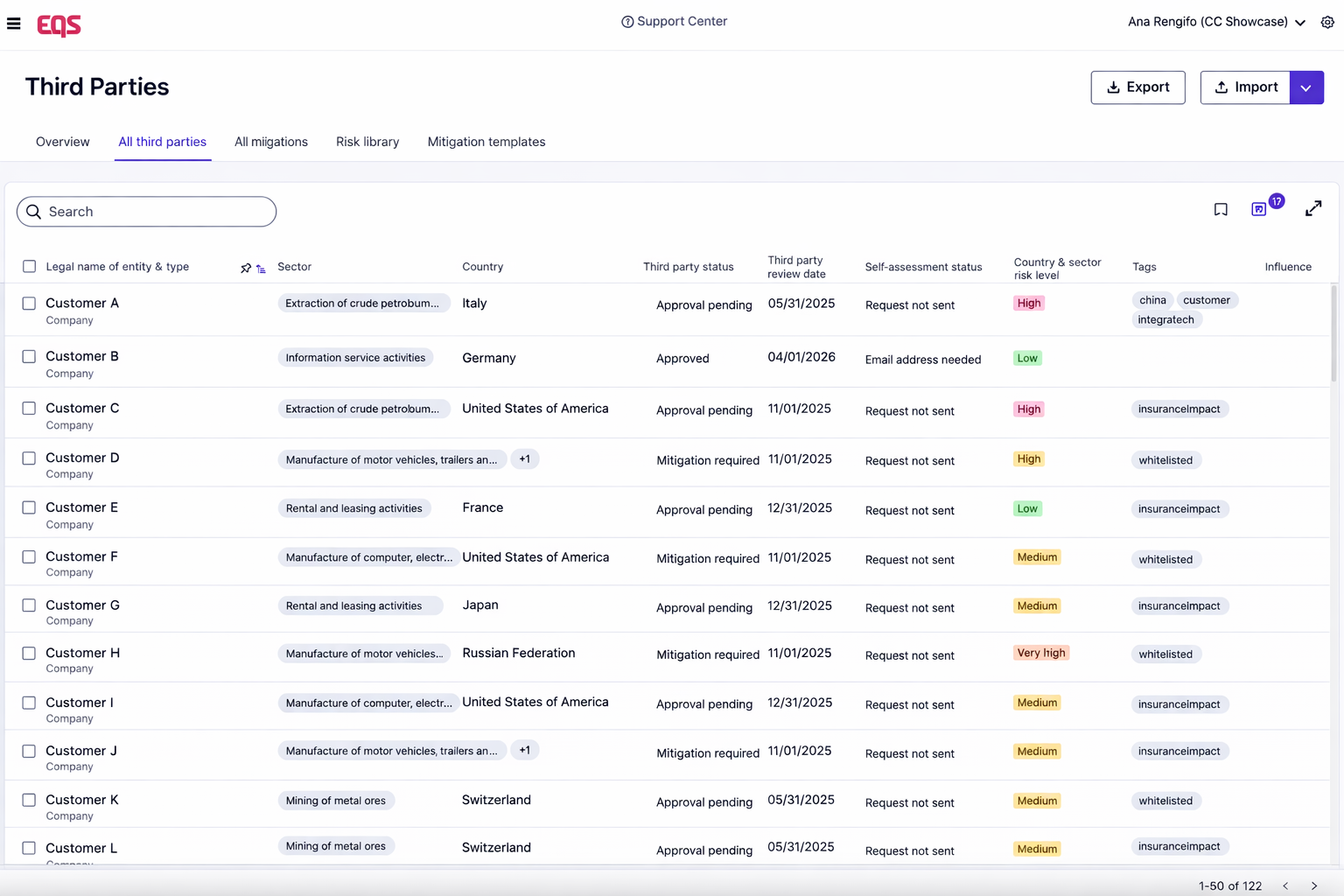1344x896 pixels.
Task: Click the Search input field
Action: (x=147, y=212)
